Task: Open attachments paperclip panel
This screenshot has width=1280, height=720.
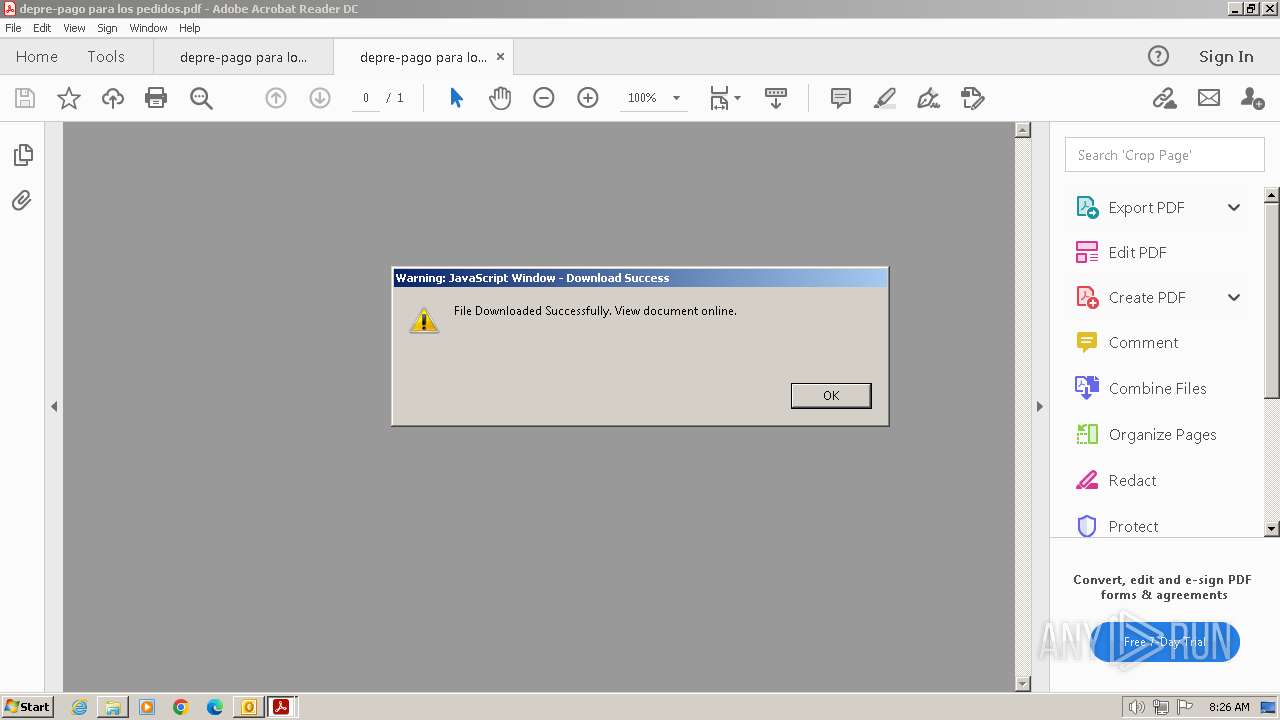Action: 22,201
